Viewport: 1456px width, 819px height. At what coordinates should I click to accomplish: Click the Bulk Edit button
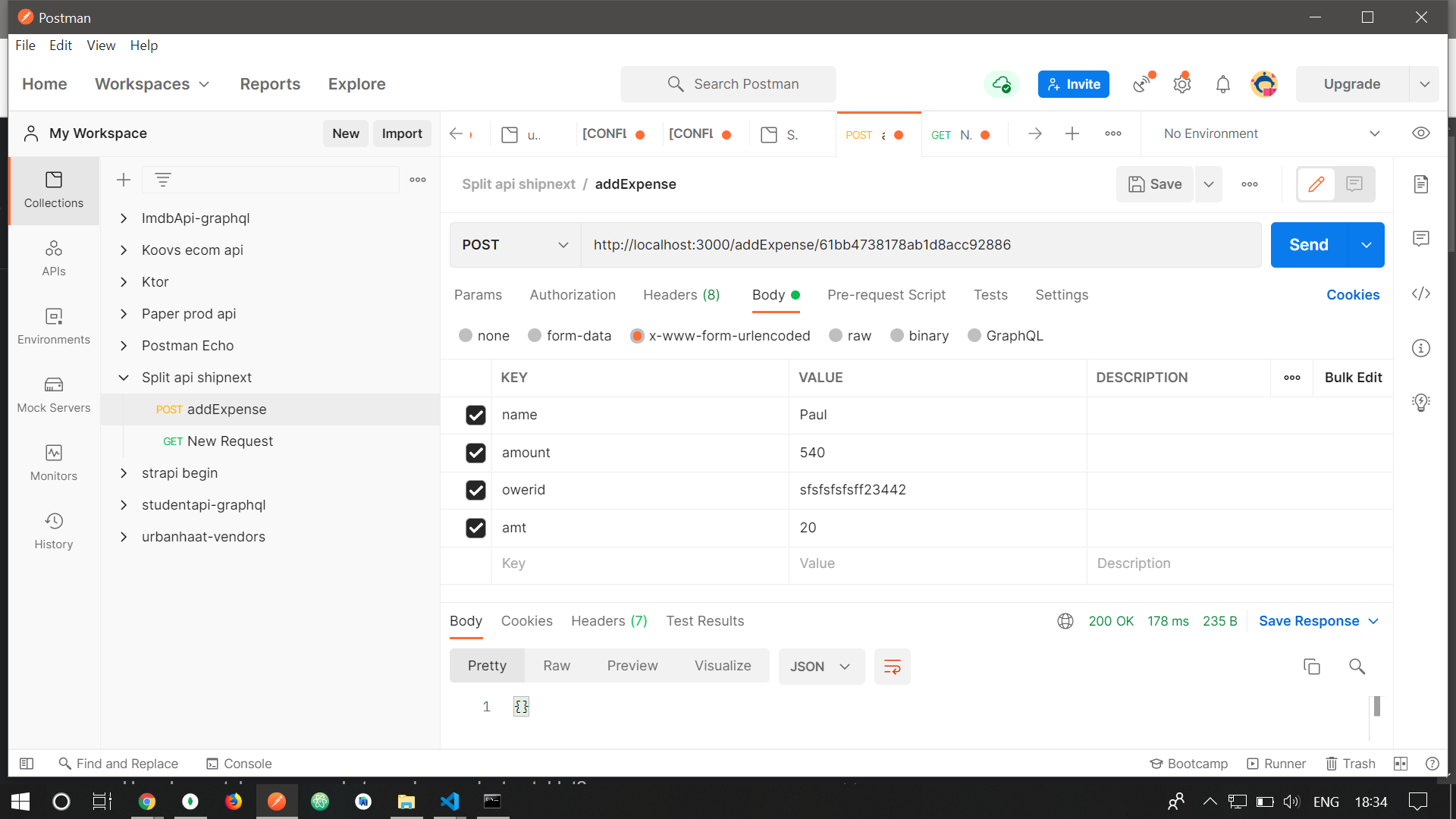[1352, 377]
